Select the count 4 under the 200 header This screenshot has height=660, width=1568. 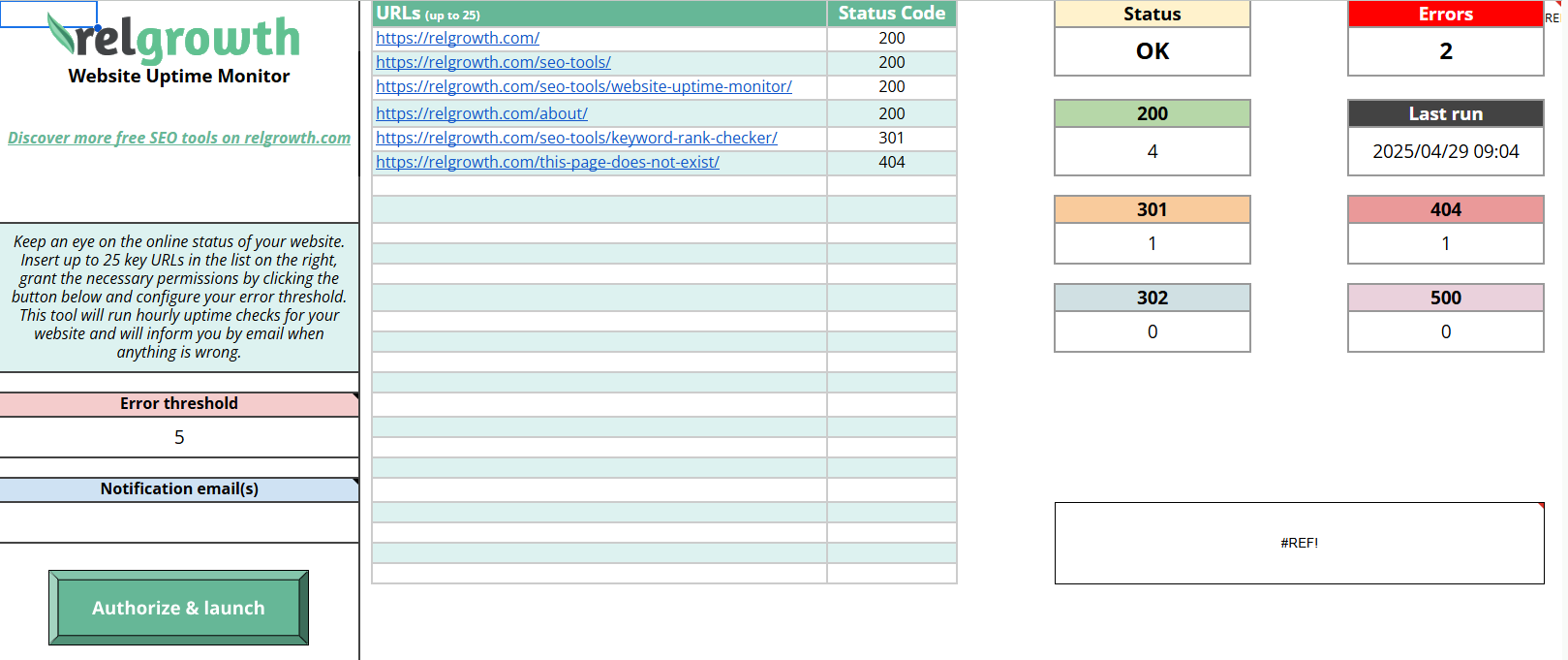(x=1153, y=151)
